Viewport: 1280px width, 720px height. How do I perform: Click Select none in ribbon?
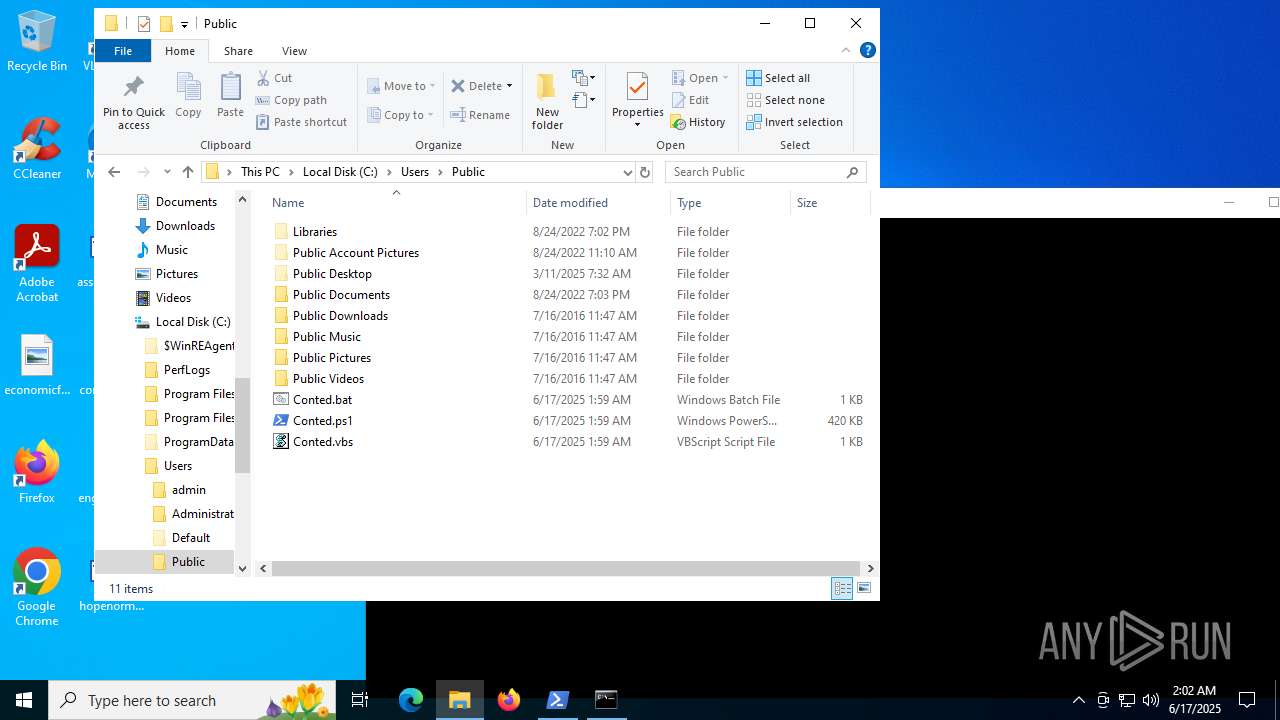click(x=785, y=100)
